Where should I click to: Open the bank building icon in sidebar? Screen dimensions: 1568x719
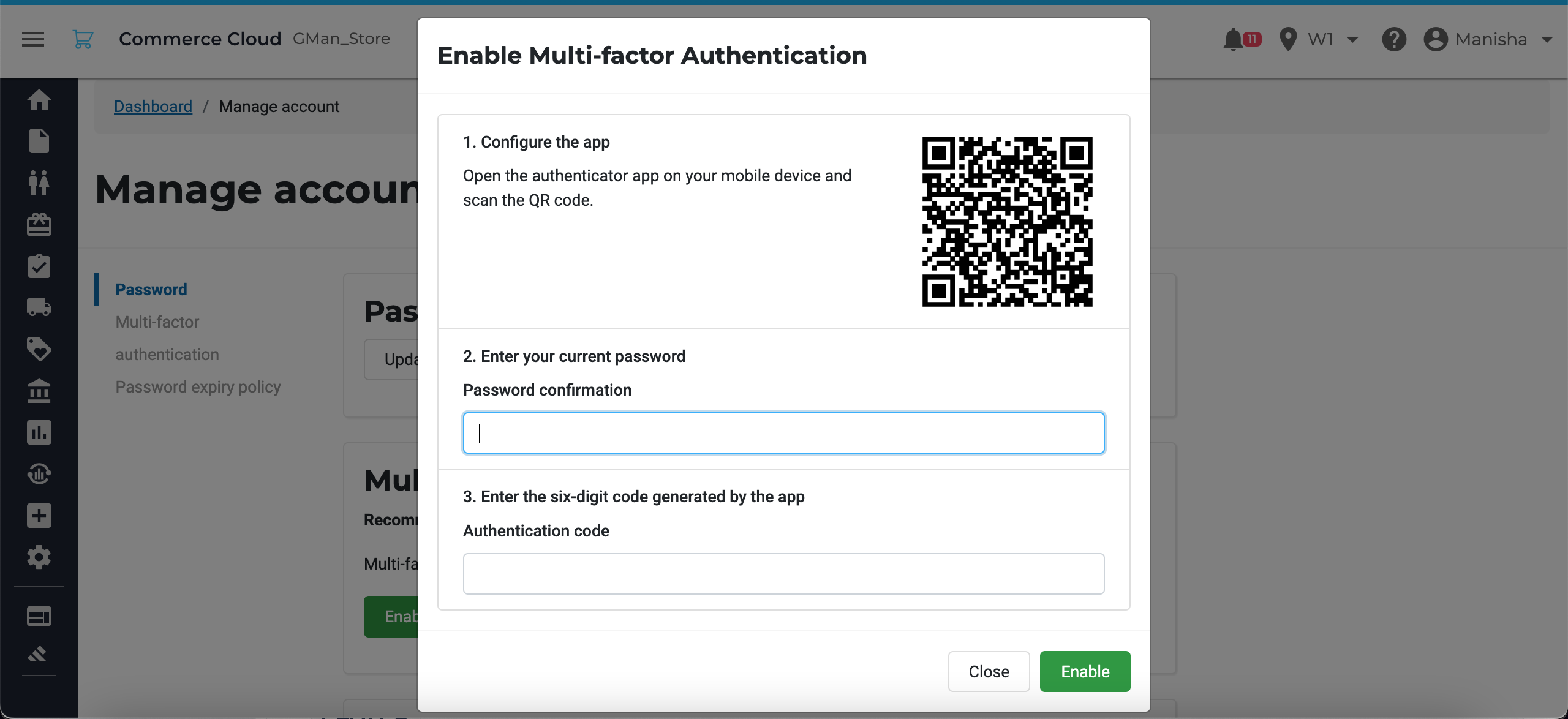(39, 391)
